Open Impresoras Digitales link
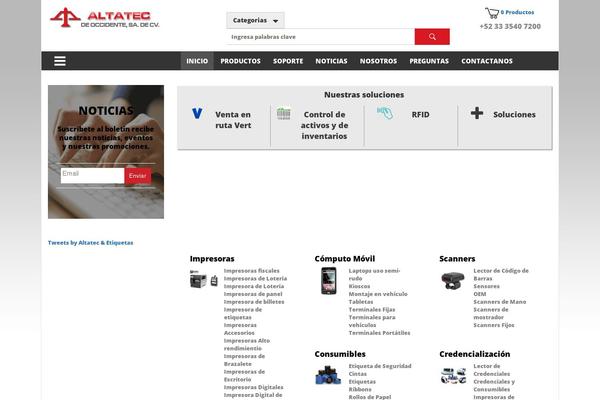This screenshot has height=400, width=600. (x=253, y=387)
